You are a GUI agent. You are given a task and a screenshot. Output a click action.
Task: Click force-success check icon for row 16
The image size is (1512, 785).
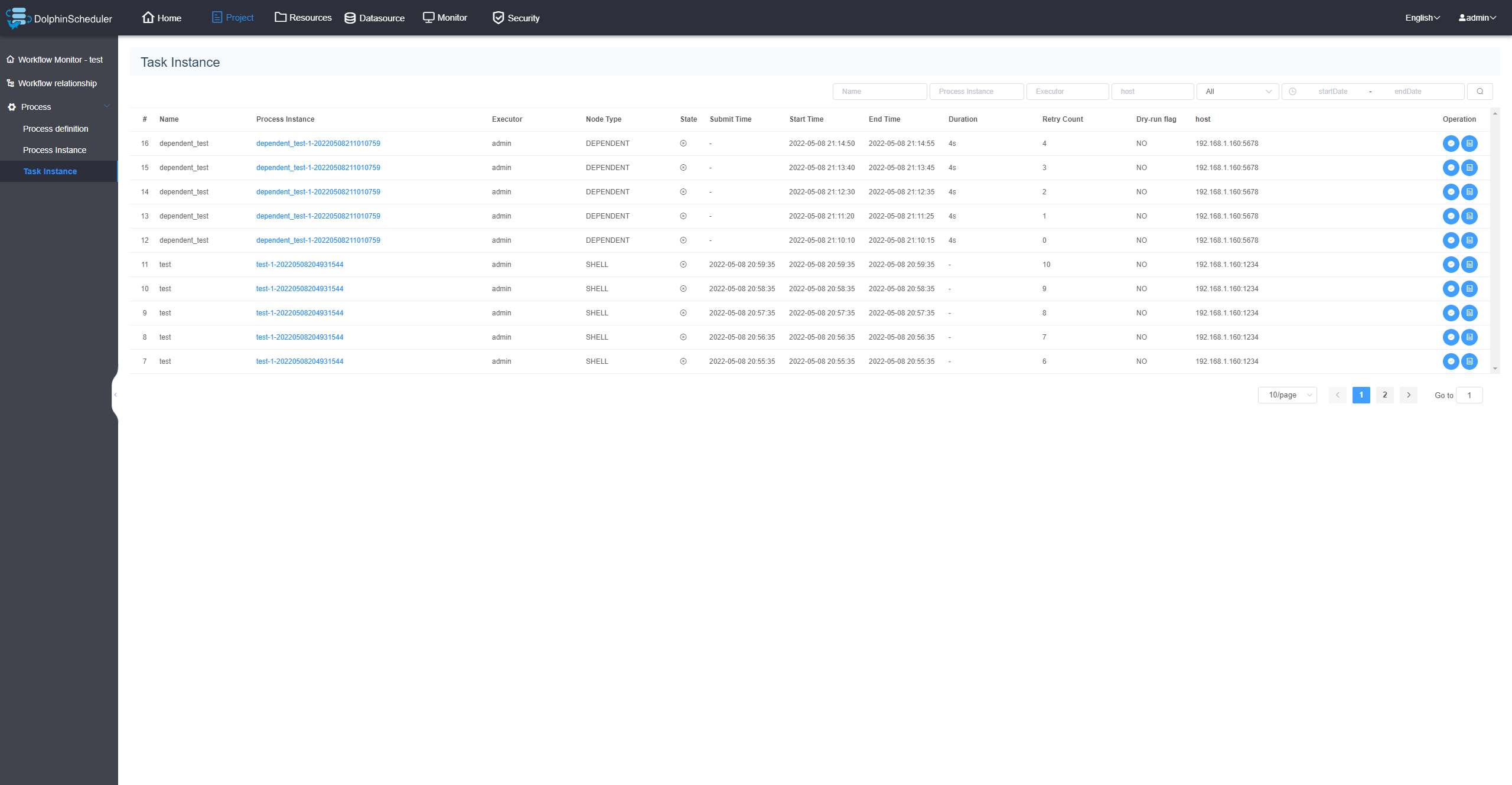(1451, 144)
